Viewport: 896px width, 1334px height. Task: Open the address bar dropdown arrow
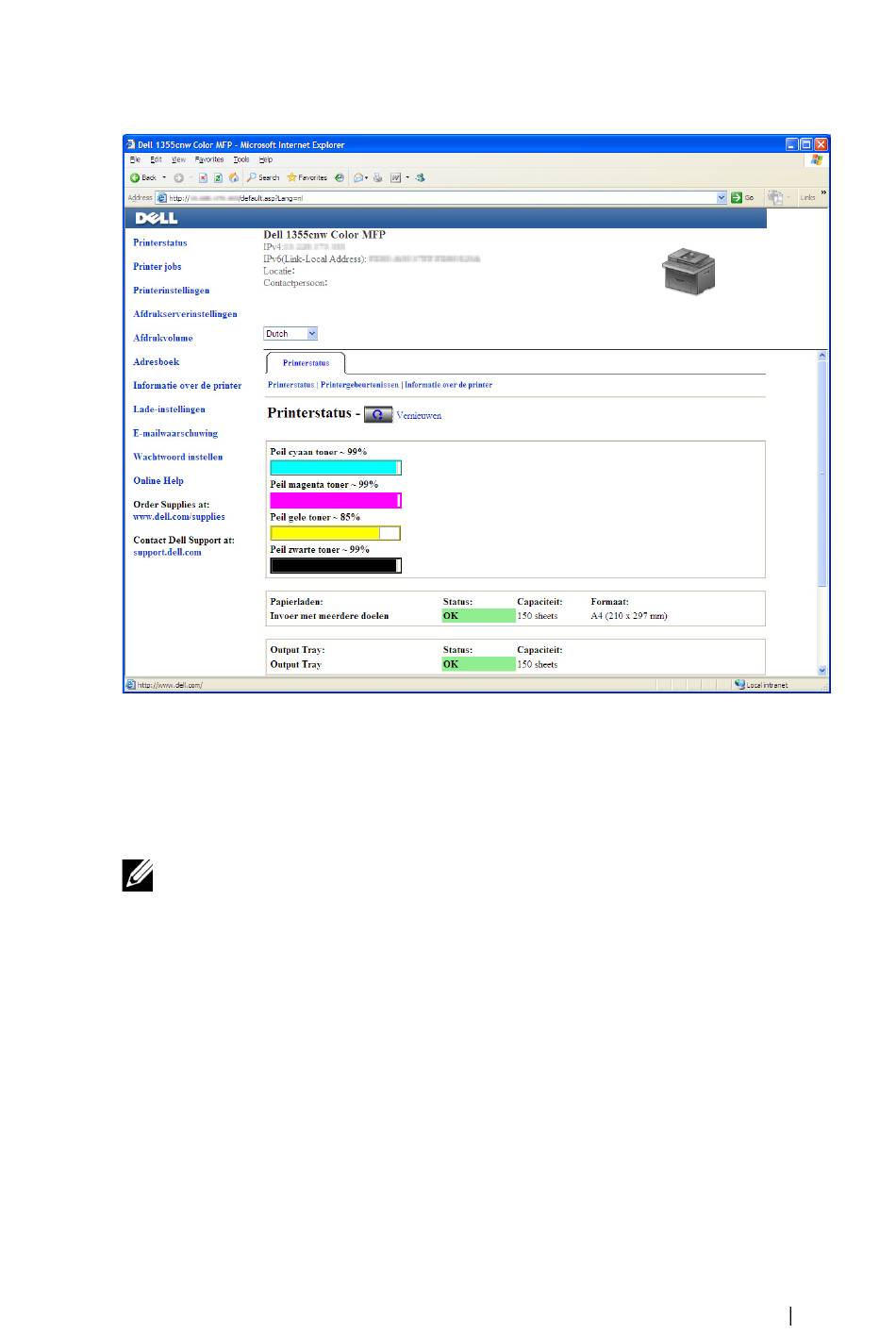(722, 197)
